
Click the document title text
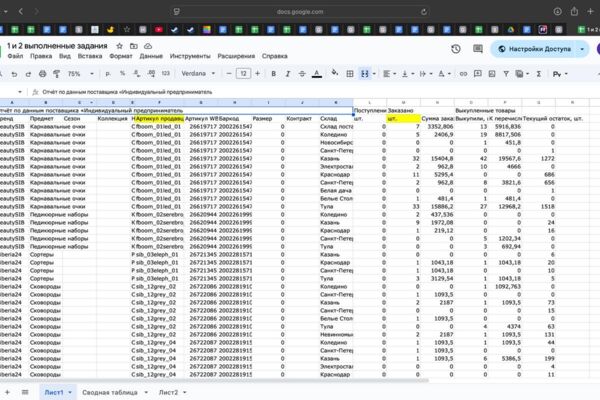[x=57, y=46]
